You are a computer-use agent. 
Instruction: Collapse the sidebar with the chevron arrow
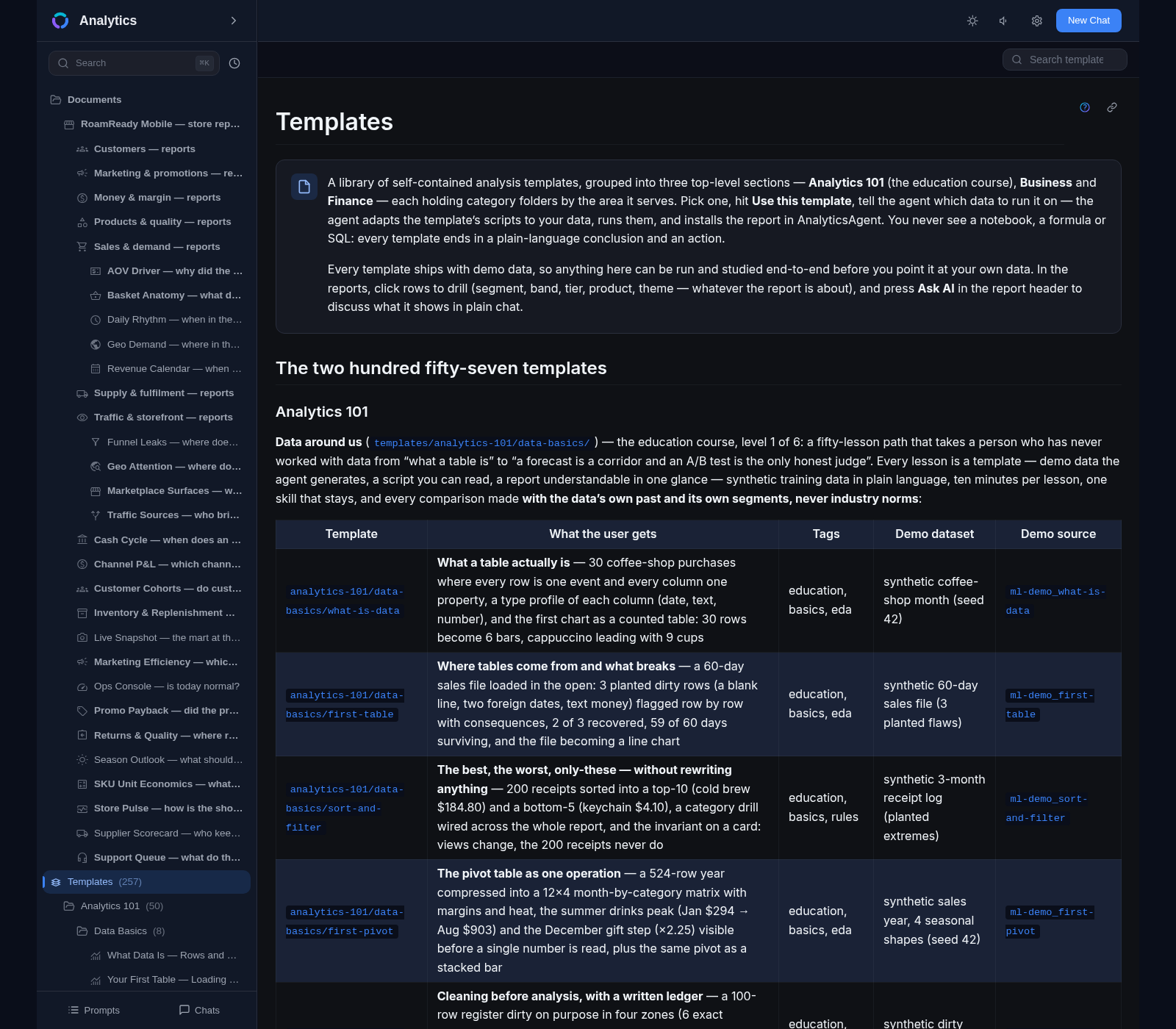point(234,21)
